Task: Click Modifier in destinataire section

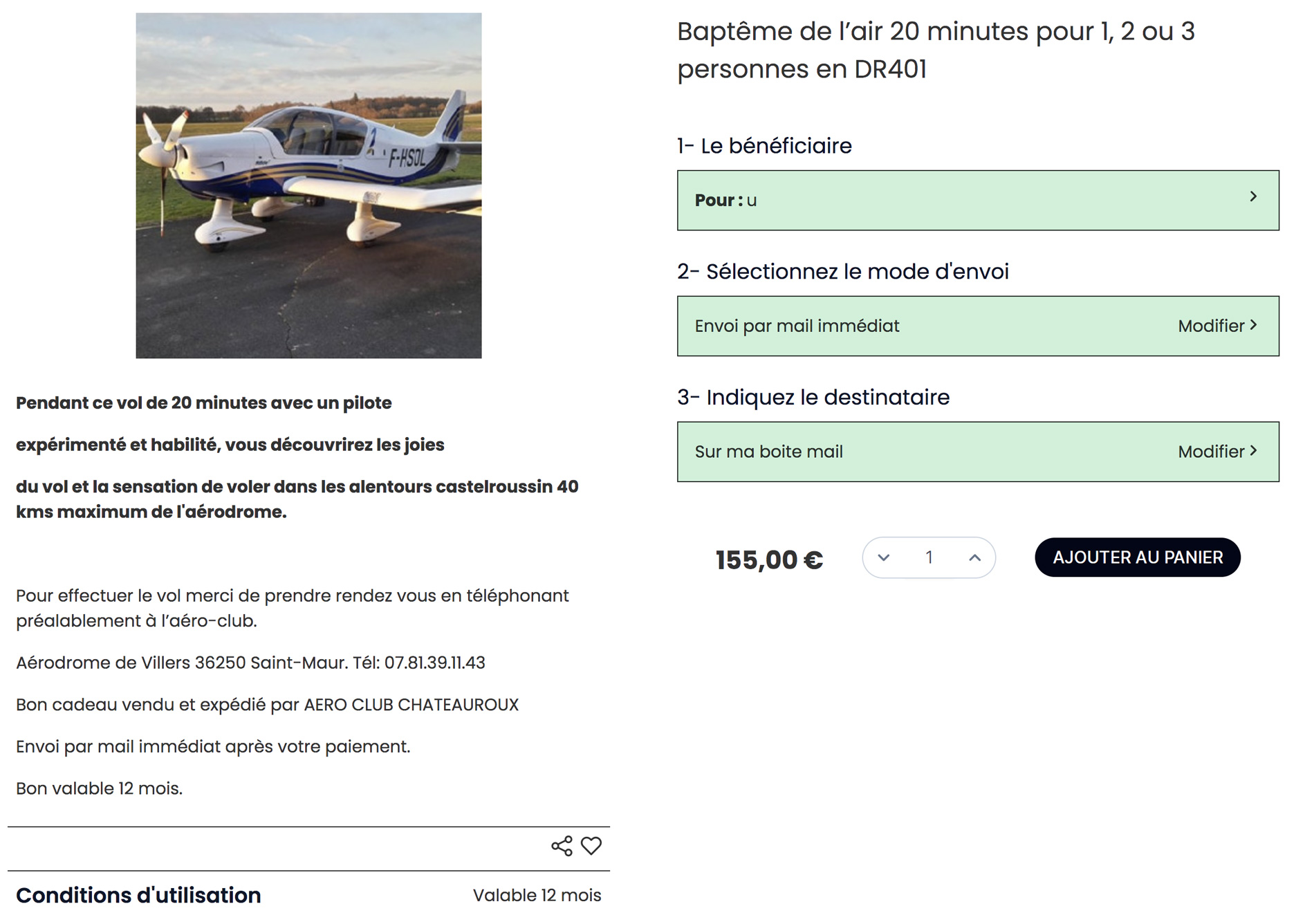Action: click(1210, 452)
